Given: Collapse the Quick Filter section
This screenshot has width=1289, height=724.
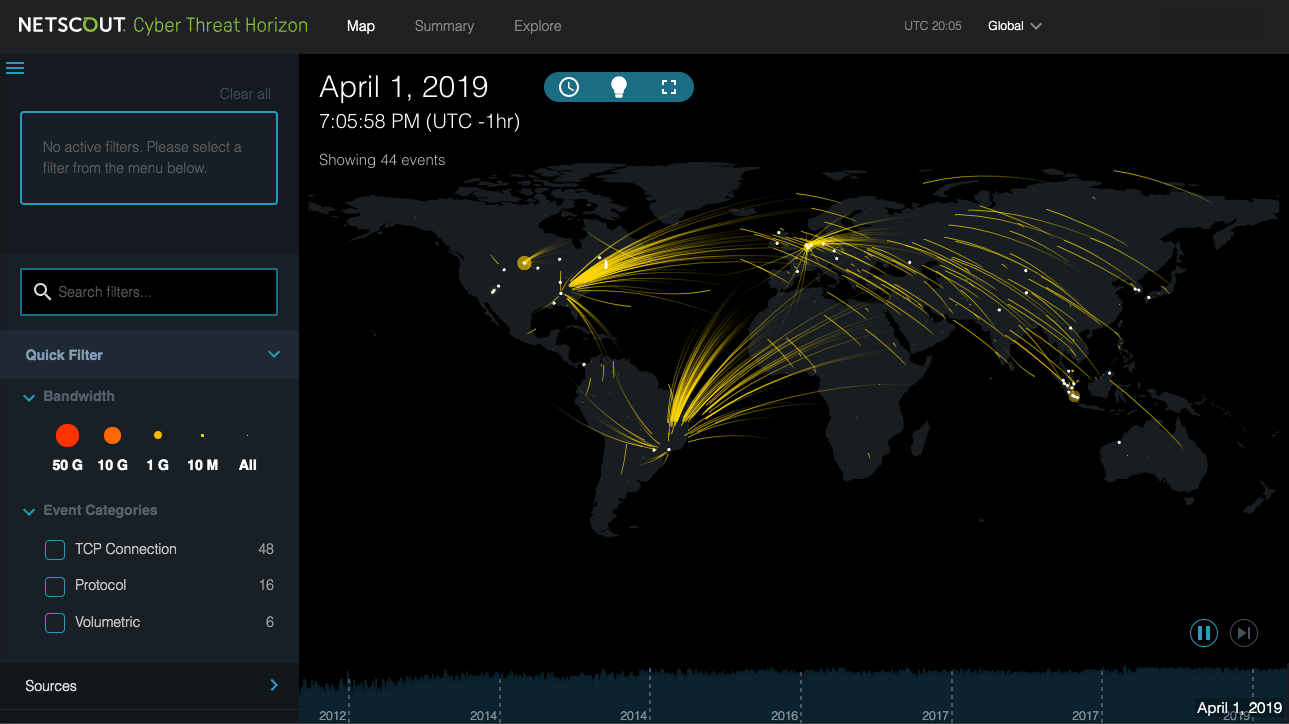Looking at the screenshot, I should point(274,355).
